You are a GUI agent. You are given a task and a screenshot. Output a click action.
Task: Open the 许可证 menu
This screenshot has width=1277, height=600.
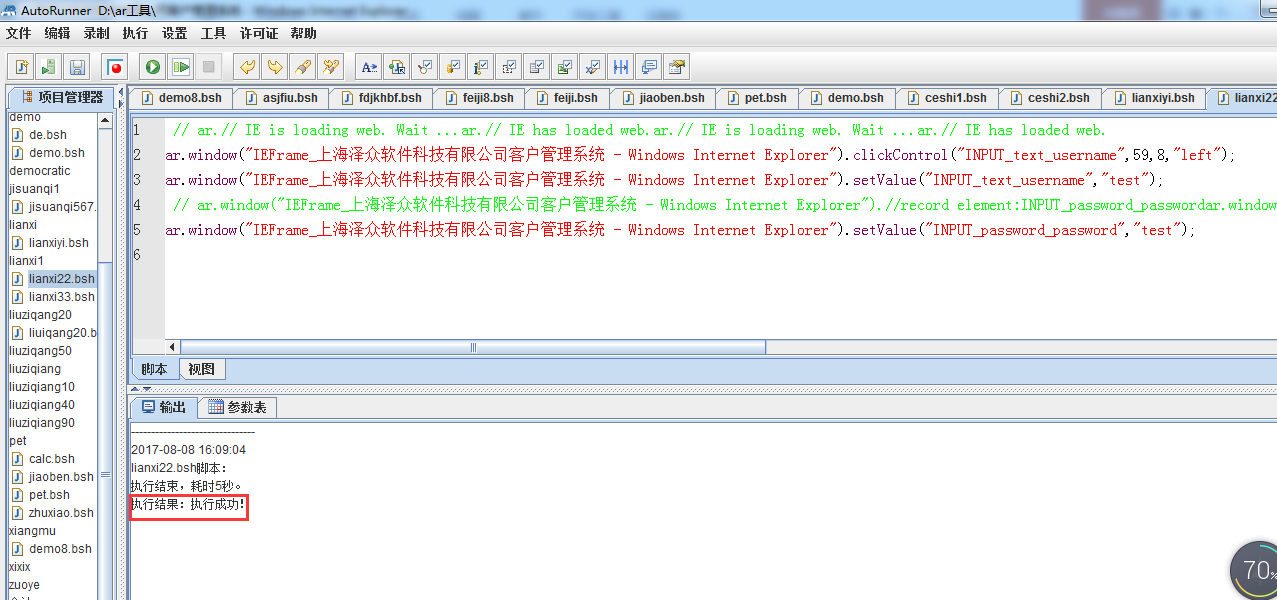coord(259,33)
